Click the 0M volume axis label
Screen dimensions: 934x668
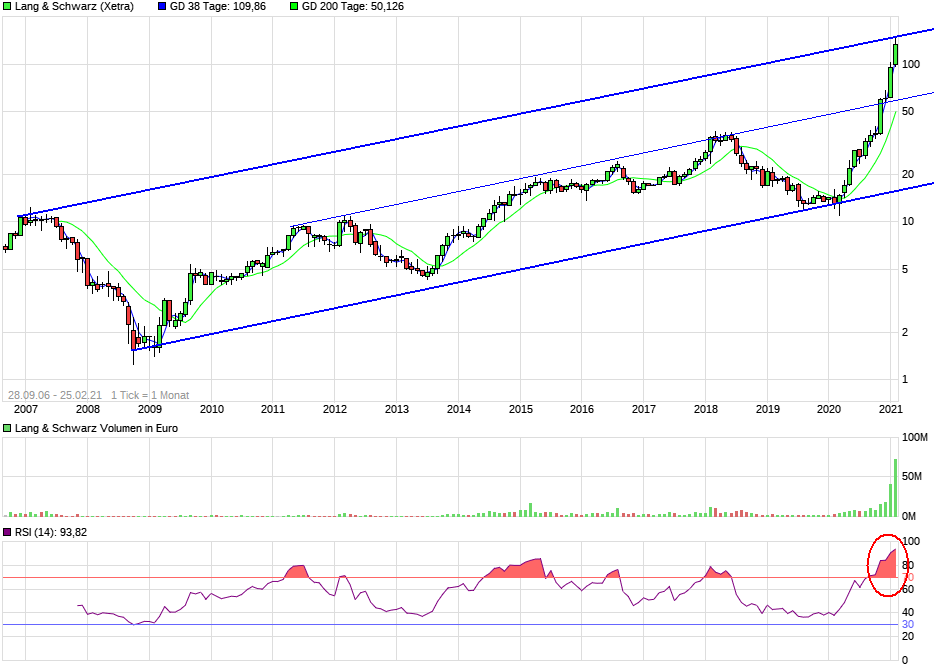coord(908,517)
